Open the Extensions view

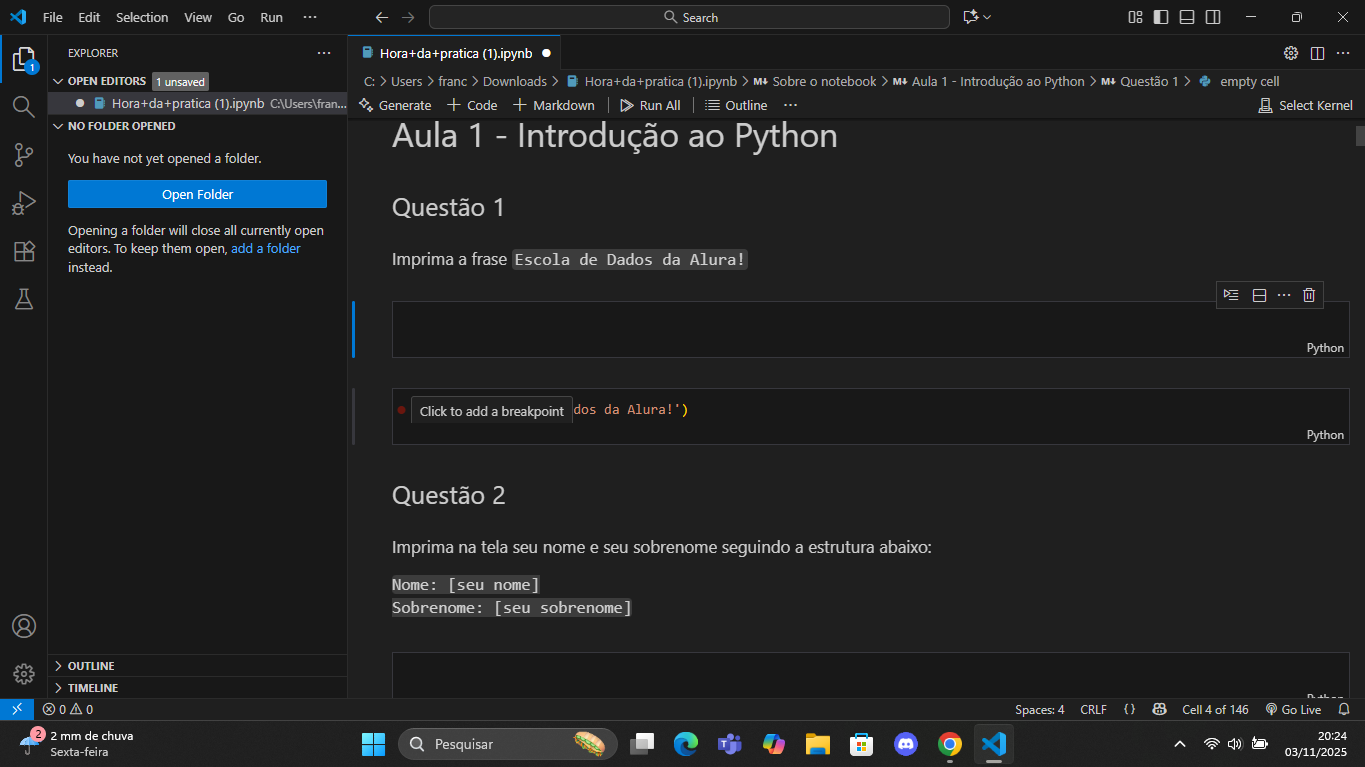[x=24, y=252]
